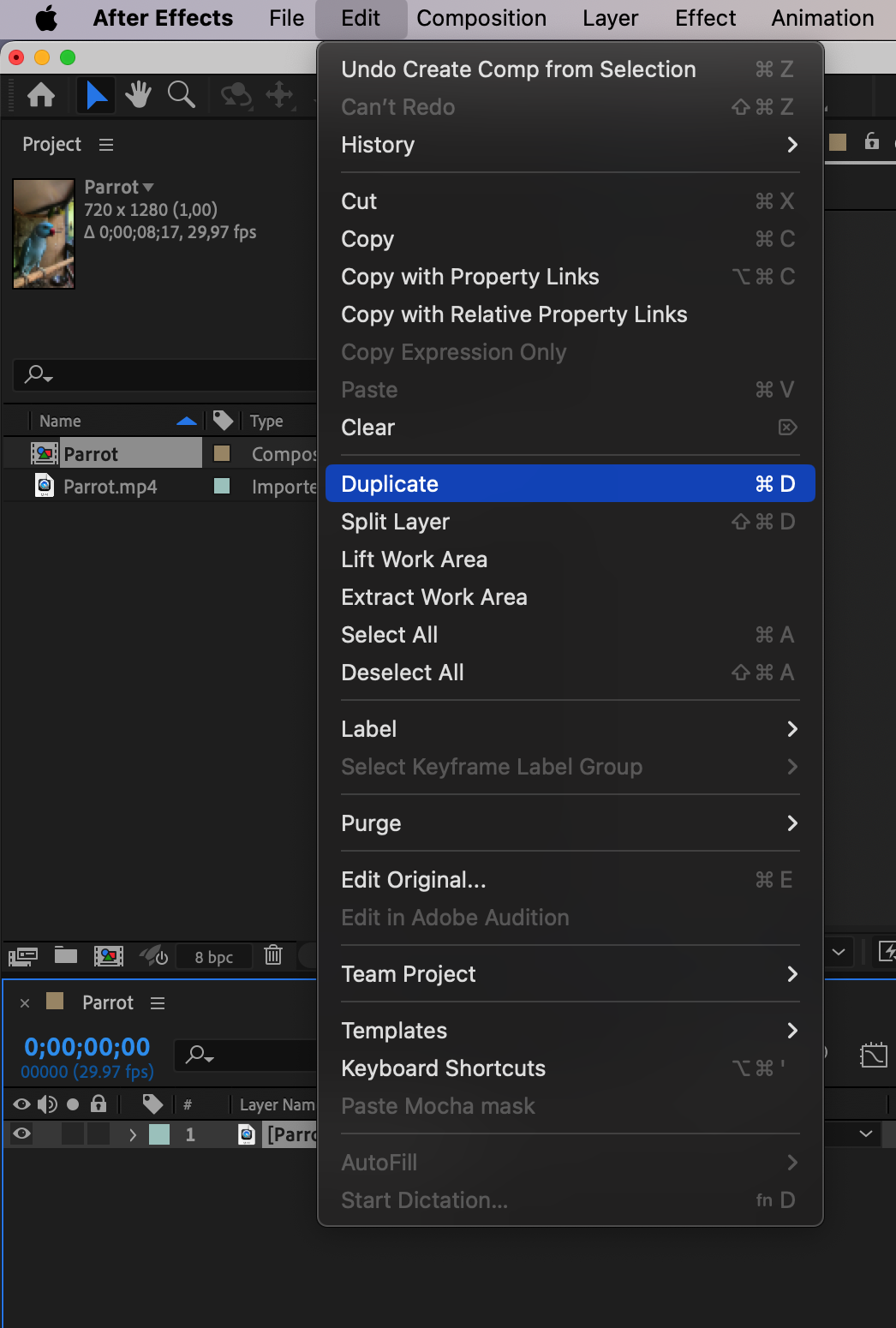Screen dimensions: 896x1328
Task: Click the graph editor icon in timeline
Action: point(873,1055)
